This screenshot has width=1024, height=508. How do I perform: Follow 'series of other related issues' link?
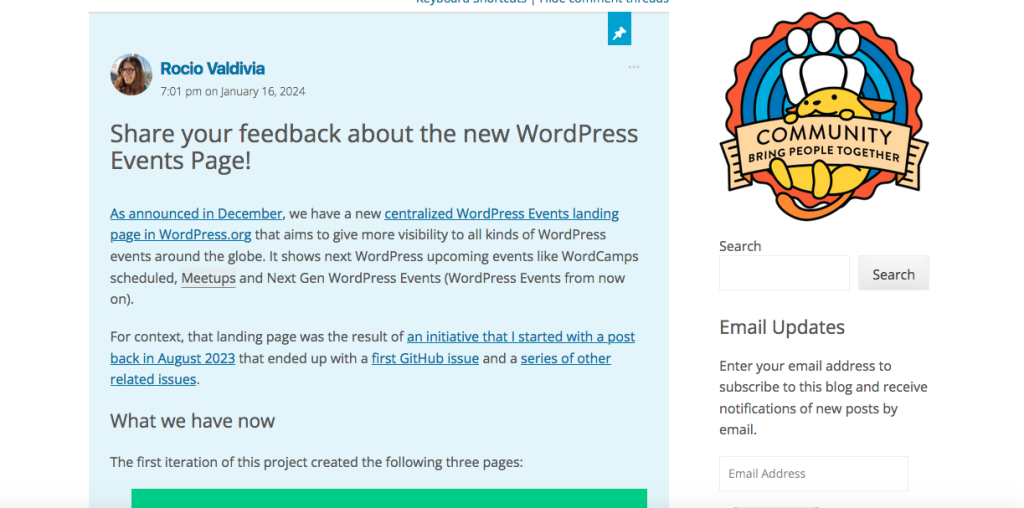tap(360, 369)
